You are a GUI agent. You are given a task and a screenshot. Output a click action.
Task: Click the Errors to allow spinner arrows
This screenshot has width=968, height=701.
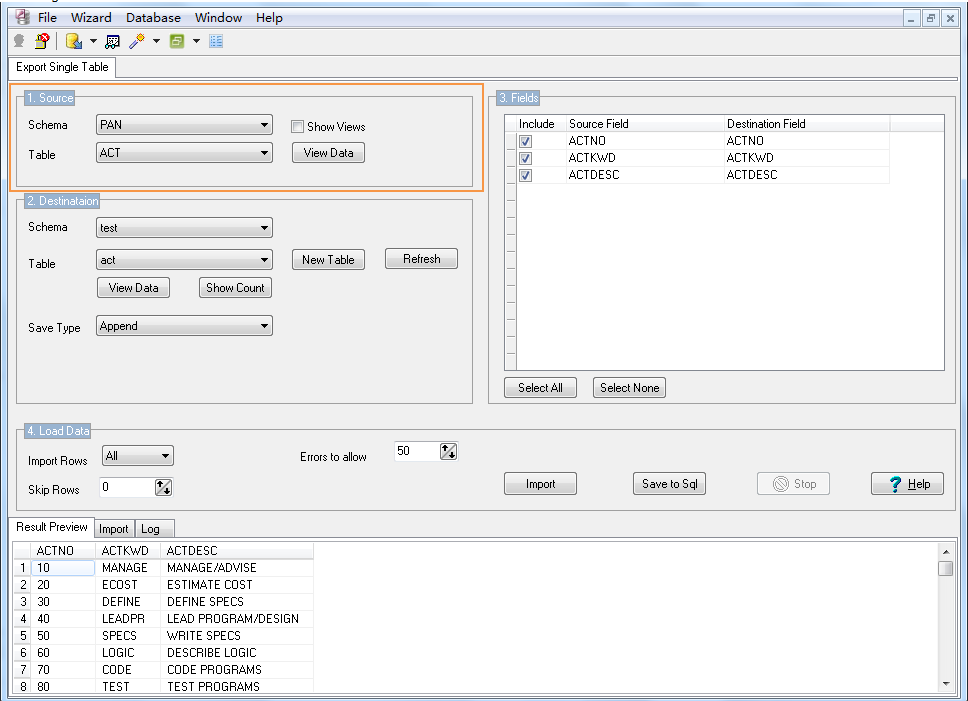click(448, 451)
